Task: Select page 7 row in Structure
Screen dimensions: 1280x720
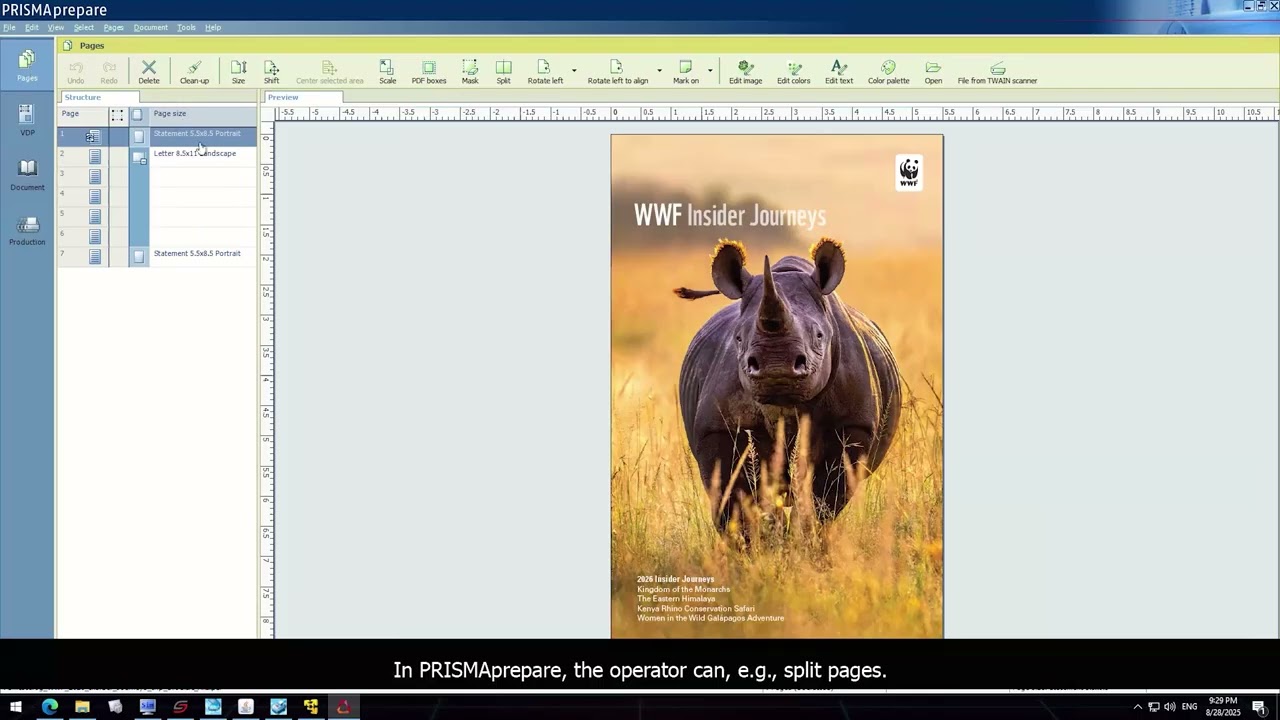Action: [x=157, y=255]
